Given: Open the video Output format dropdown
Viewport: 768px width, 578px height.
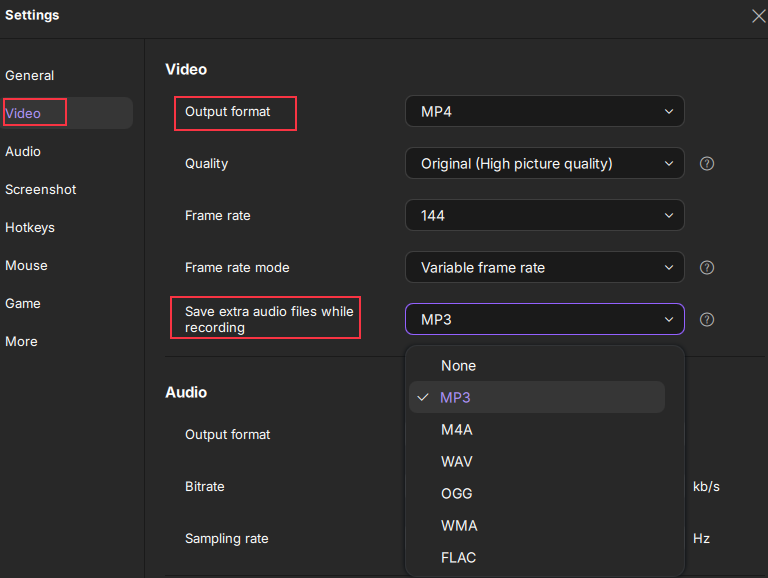Looking at the screenshot, I should 544,111.
